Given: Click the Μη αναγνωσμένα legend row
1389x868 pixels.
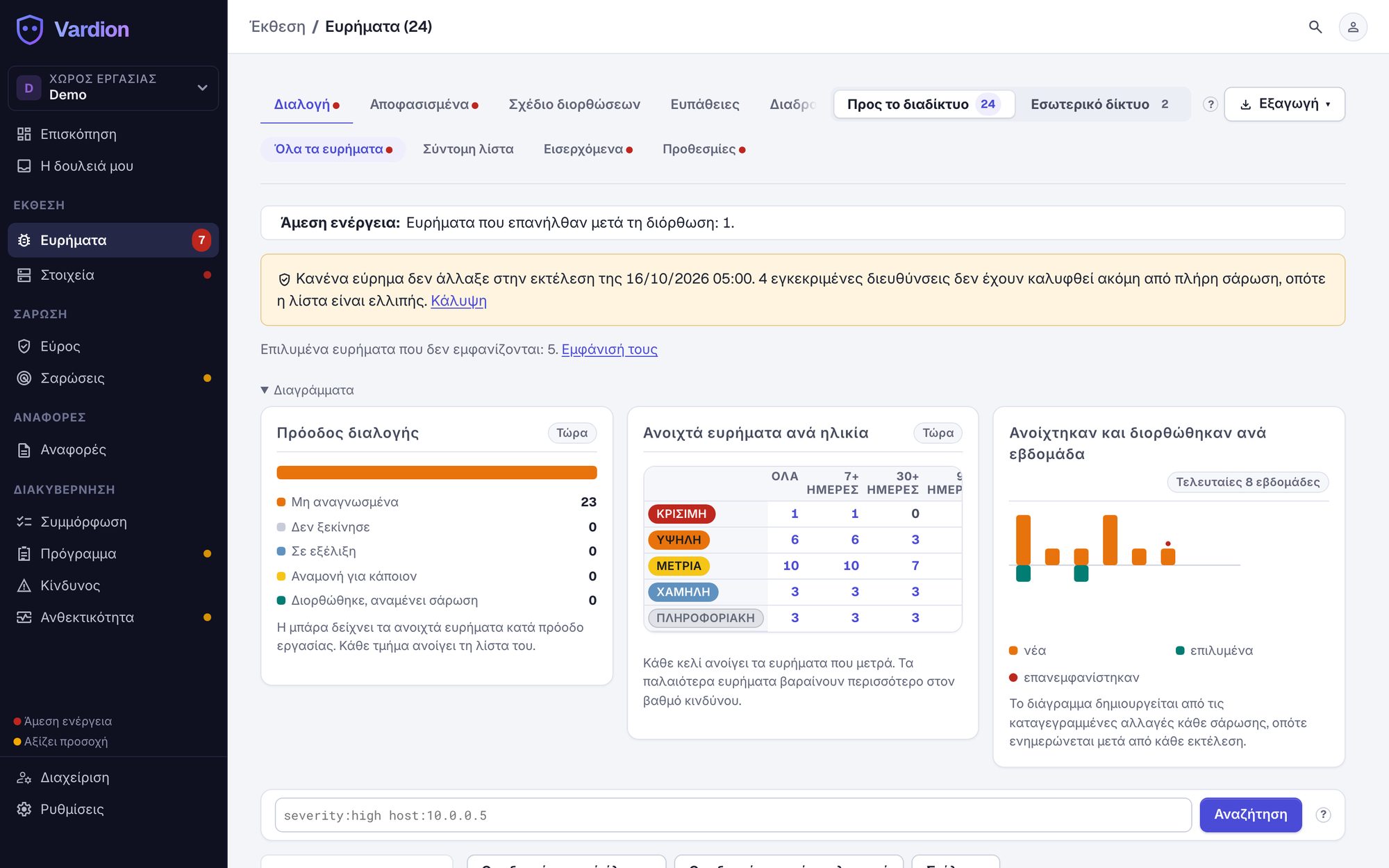Looking at the screenshot, I should (437, 502).
